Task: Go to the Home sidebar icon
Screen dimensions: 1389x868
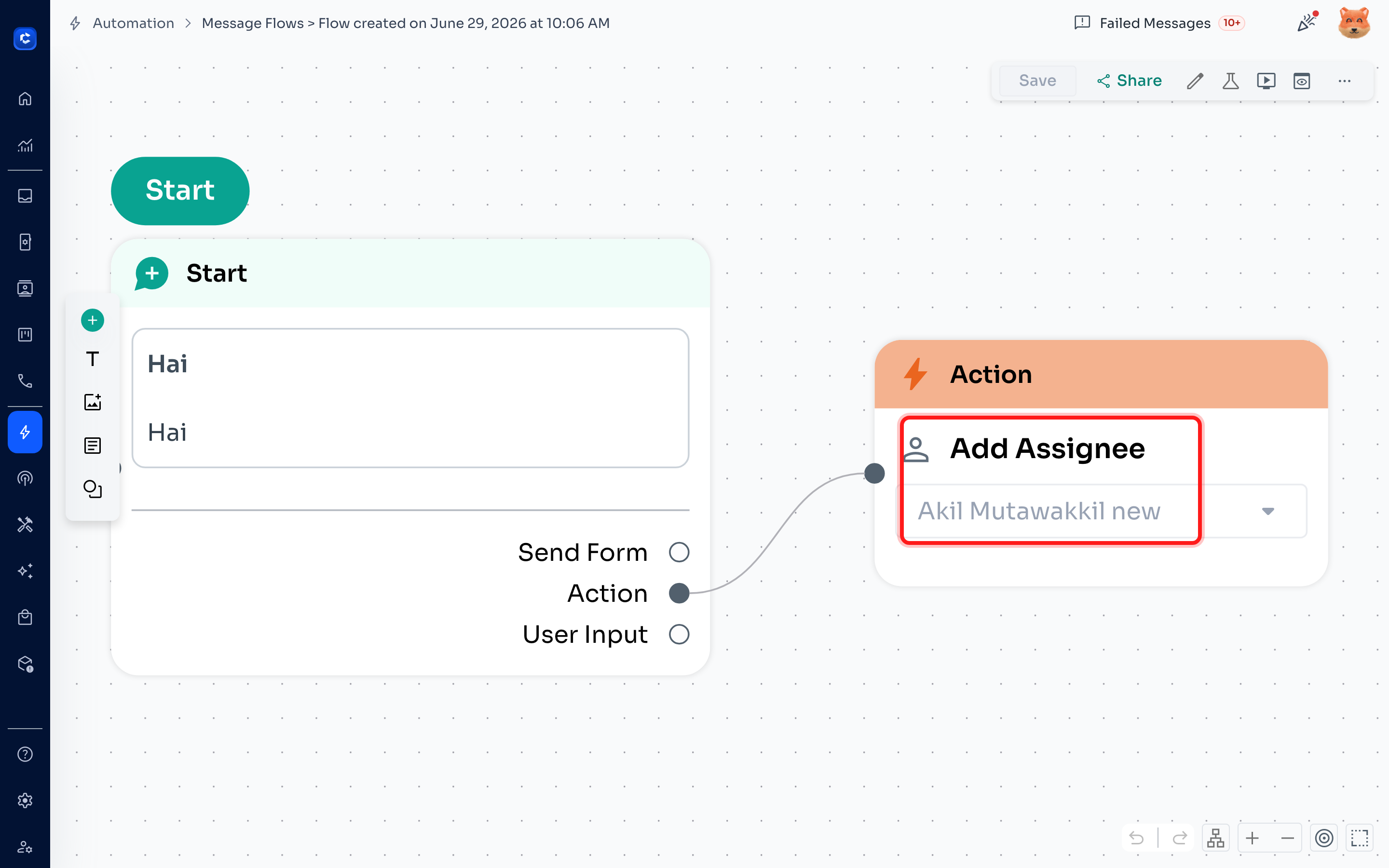Action: [25, 99]
